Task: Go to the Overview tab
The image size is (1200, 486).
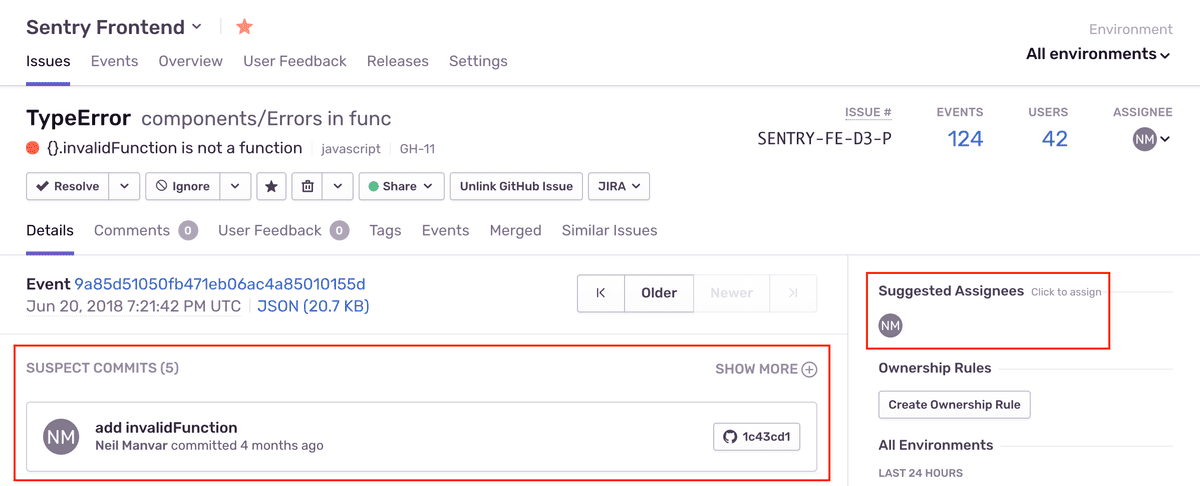Action: click(x=190, y=61)
